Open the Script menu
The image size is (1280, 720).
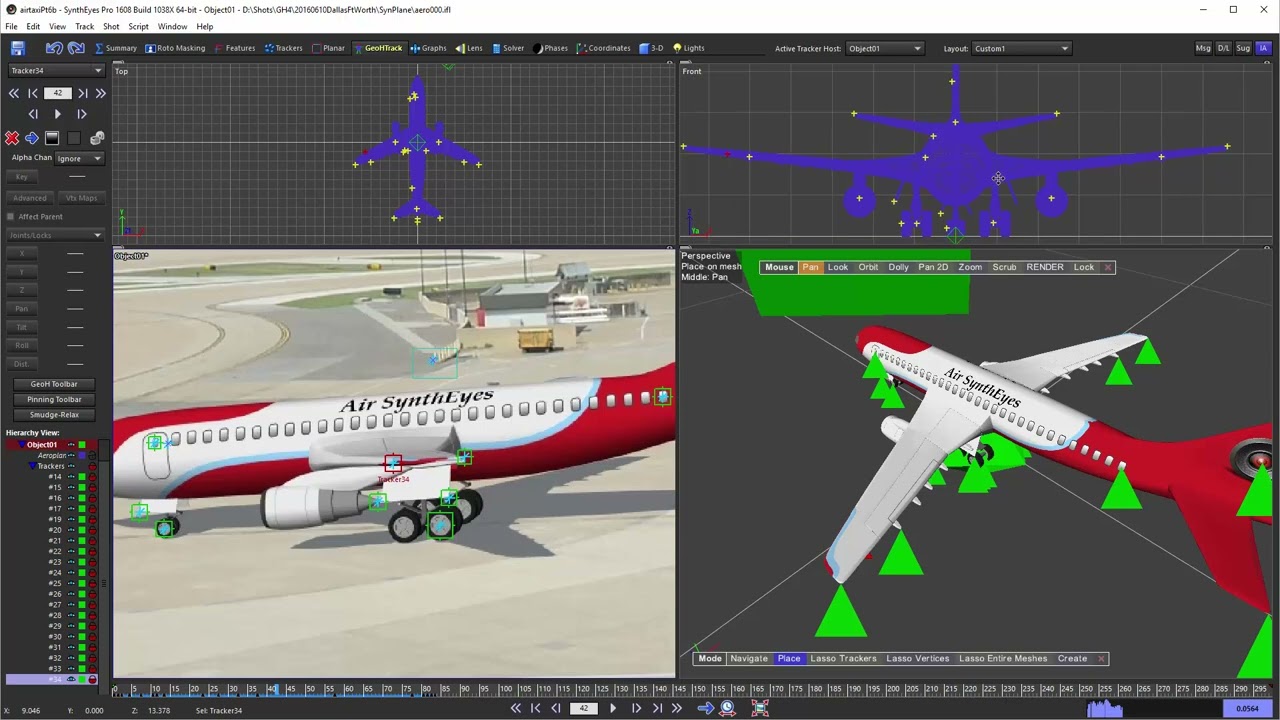tap(138, 27)
